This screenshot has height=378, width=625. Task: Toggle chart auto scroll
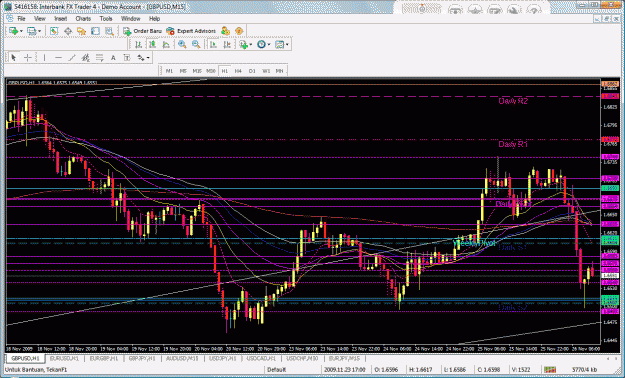[213, 44]
